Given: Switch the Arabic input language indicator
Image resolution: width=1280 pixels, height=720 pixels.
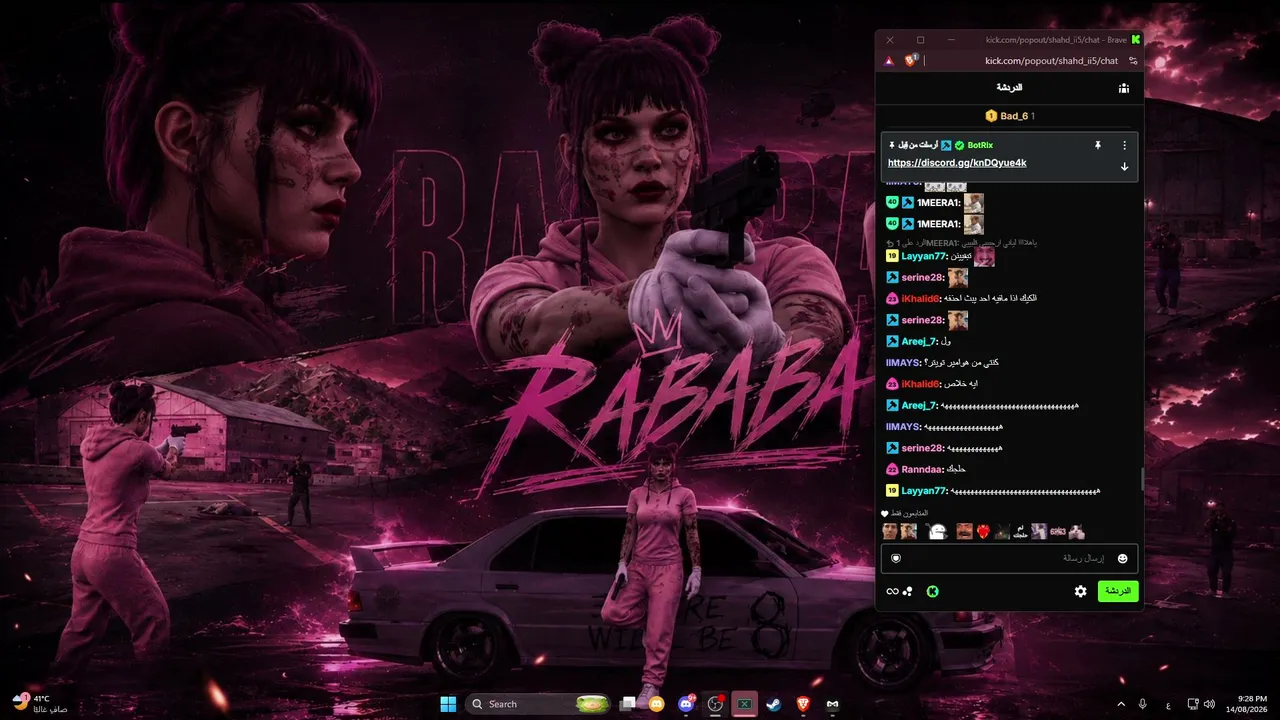Looking at the screenshot, I should pyautogui.click(x=1169, y=704).
